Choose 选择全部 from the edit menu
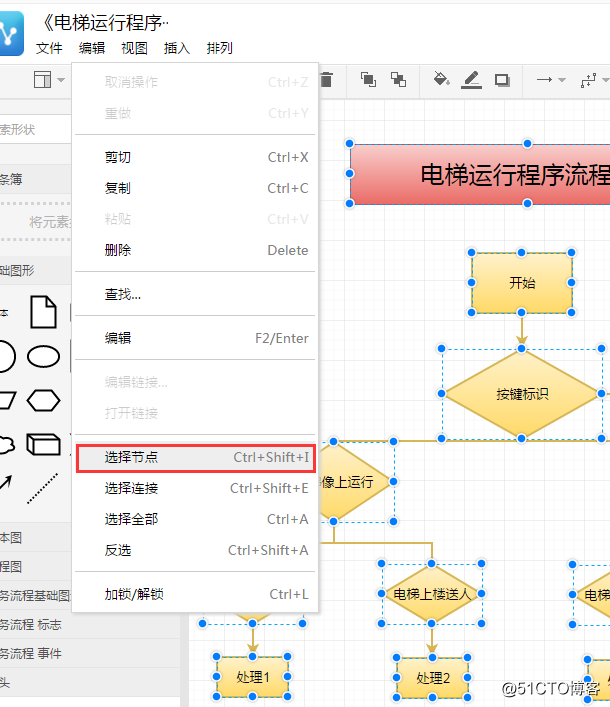610x707 pixels. (195, 519)
